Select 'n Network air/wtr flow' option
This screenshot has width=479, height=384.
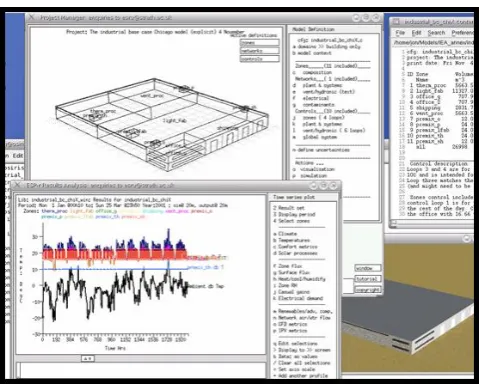coord(302,318)
